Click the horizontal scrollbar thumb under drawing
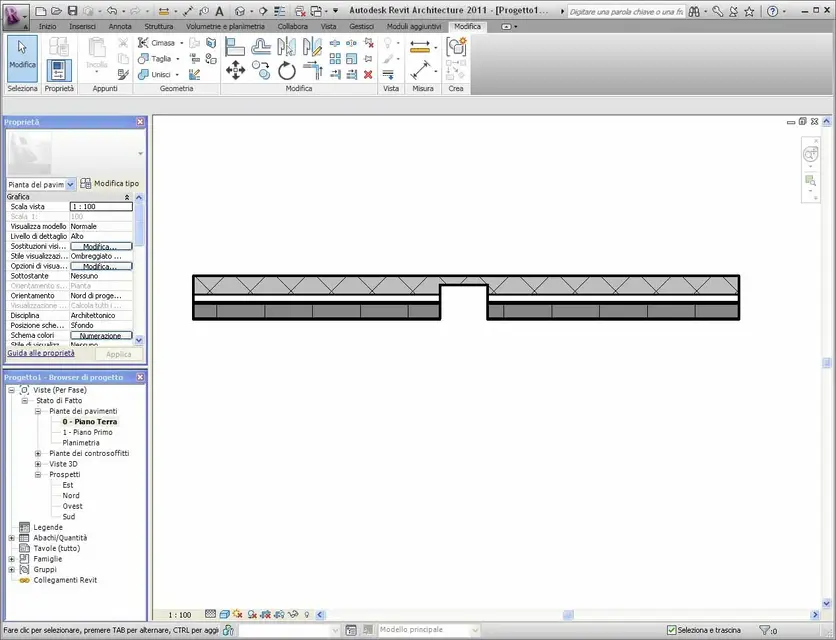 point(568,615)
